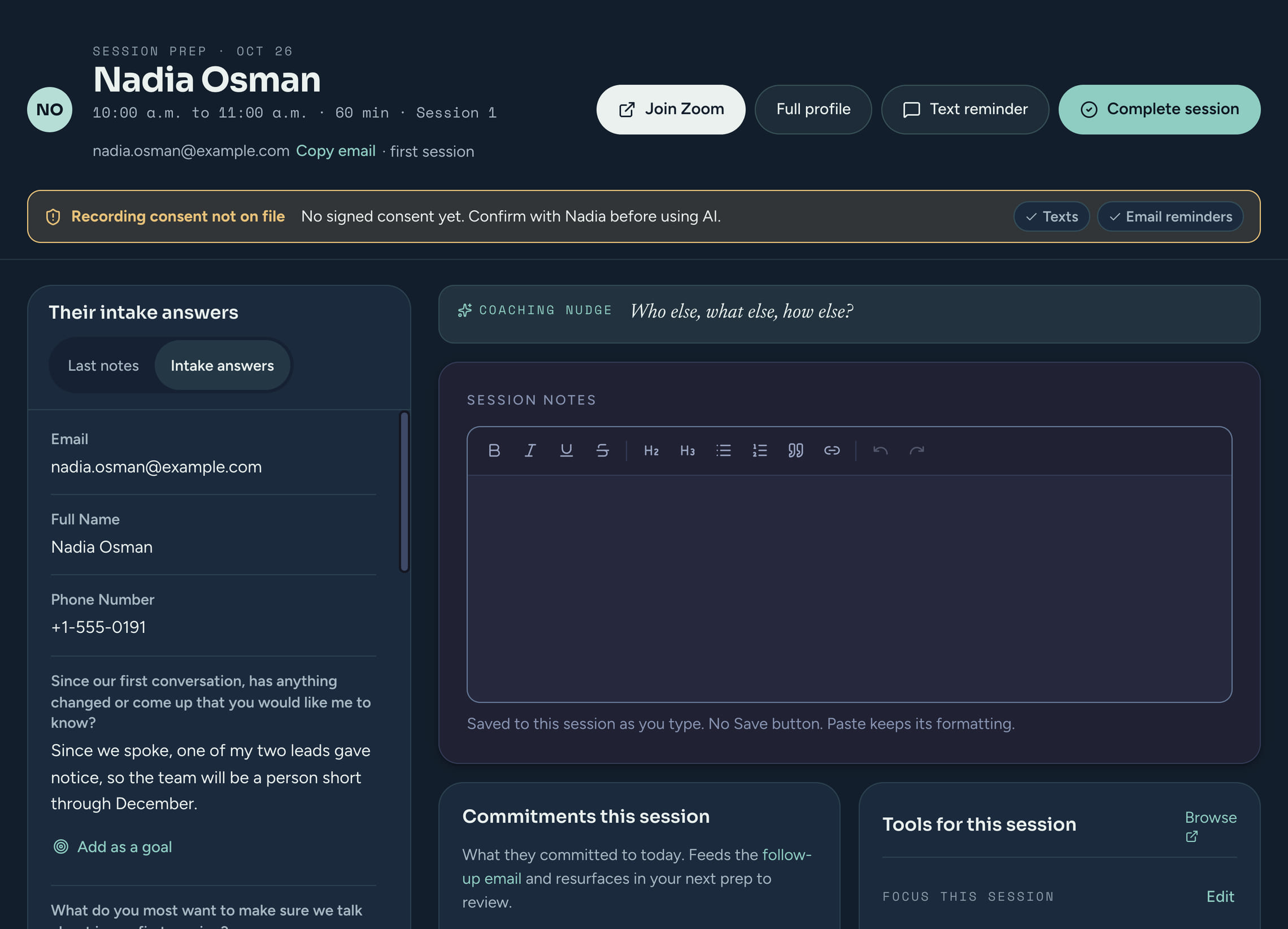Add intake answer as a goal

pyautogui.click(x=112, y=846)
